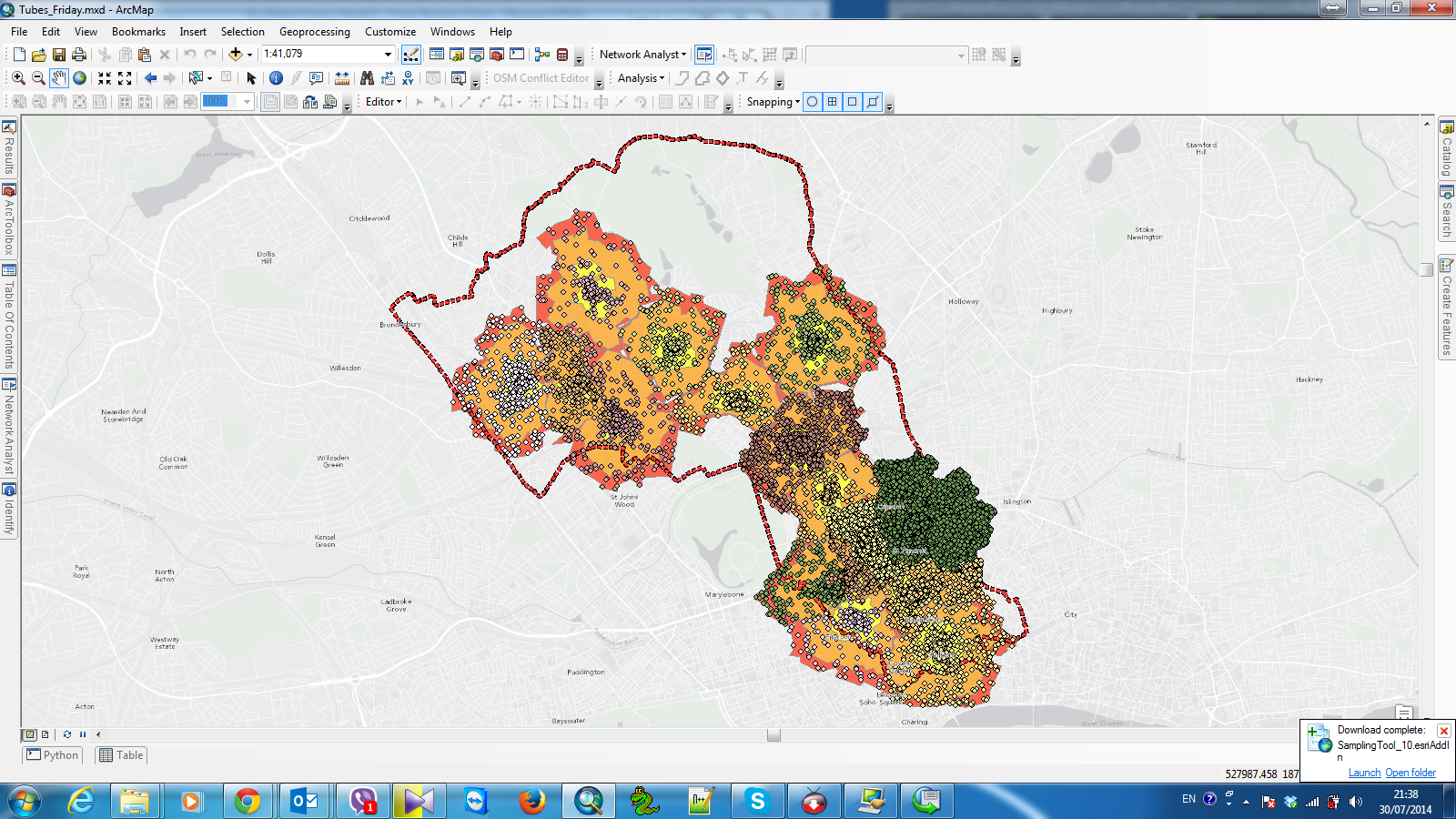Toggle Vertex Snapping button
1456x819 pixels.
853,102
